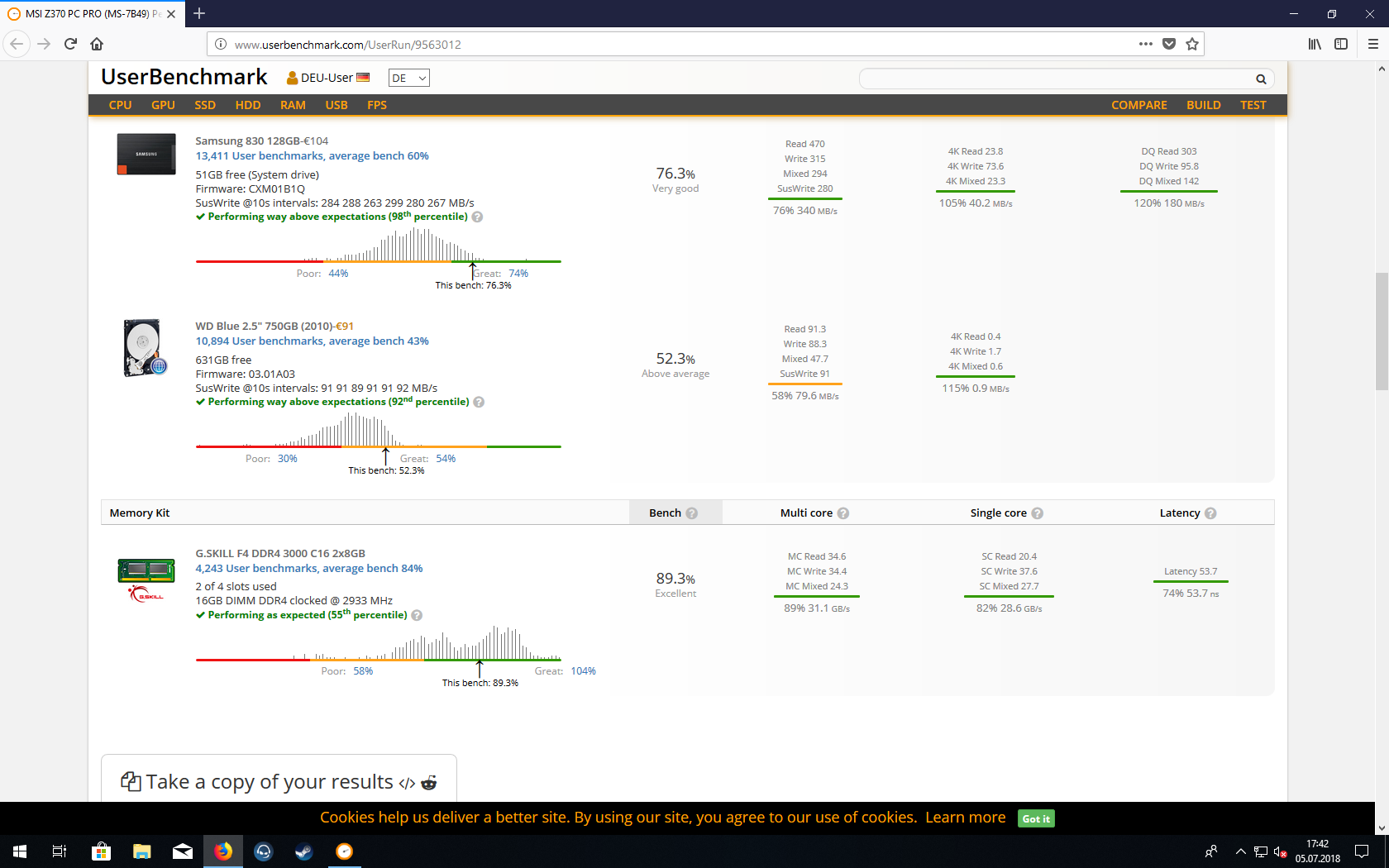Click help icon next to 98th percentile

coord(477,217)
